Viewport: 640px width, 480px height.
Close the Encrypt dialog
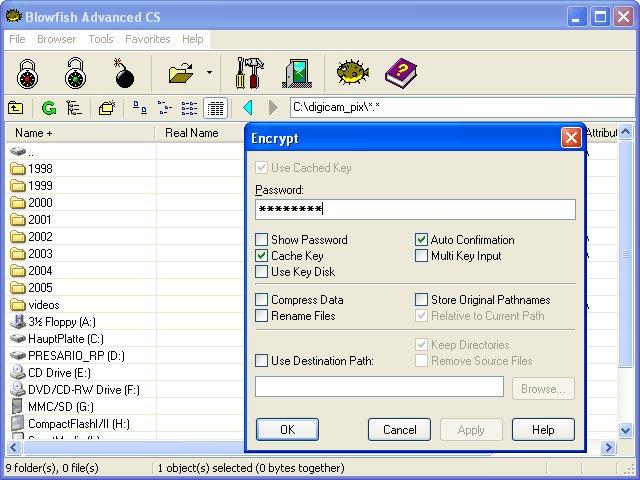coord(571,138)
